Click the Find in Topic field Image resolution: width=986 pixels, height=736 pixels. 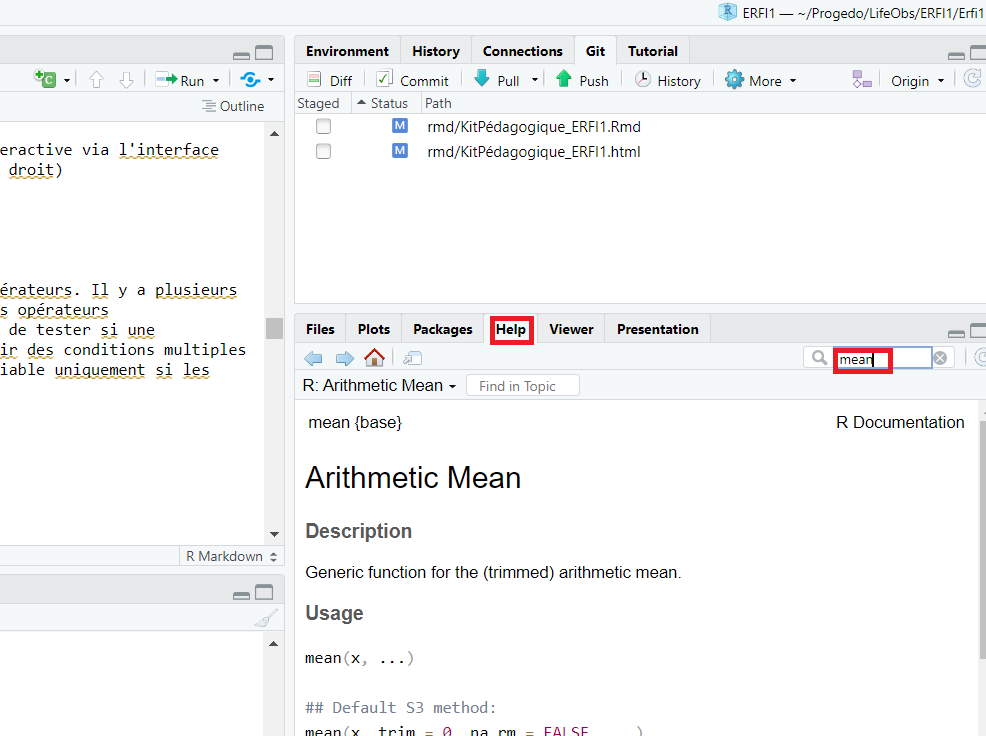click(x=522, y=386)
